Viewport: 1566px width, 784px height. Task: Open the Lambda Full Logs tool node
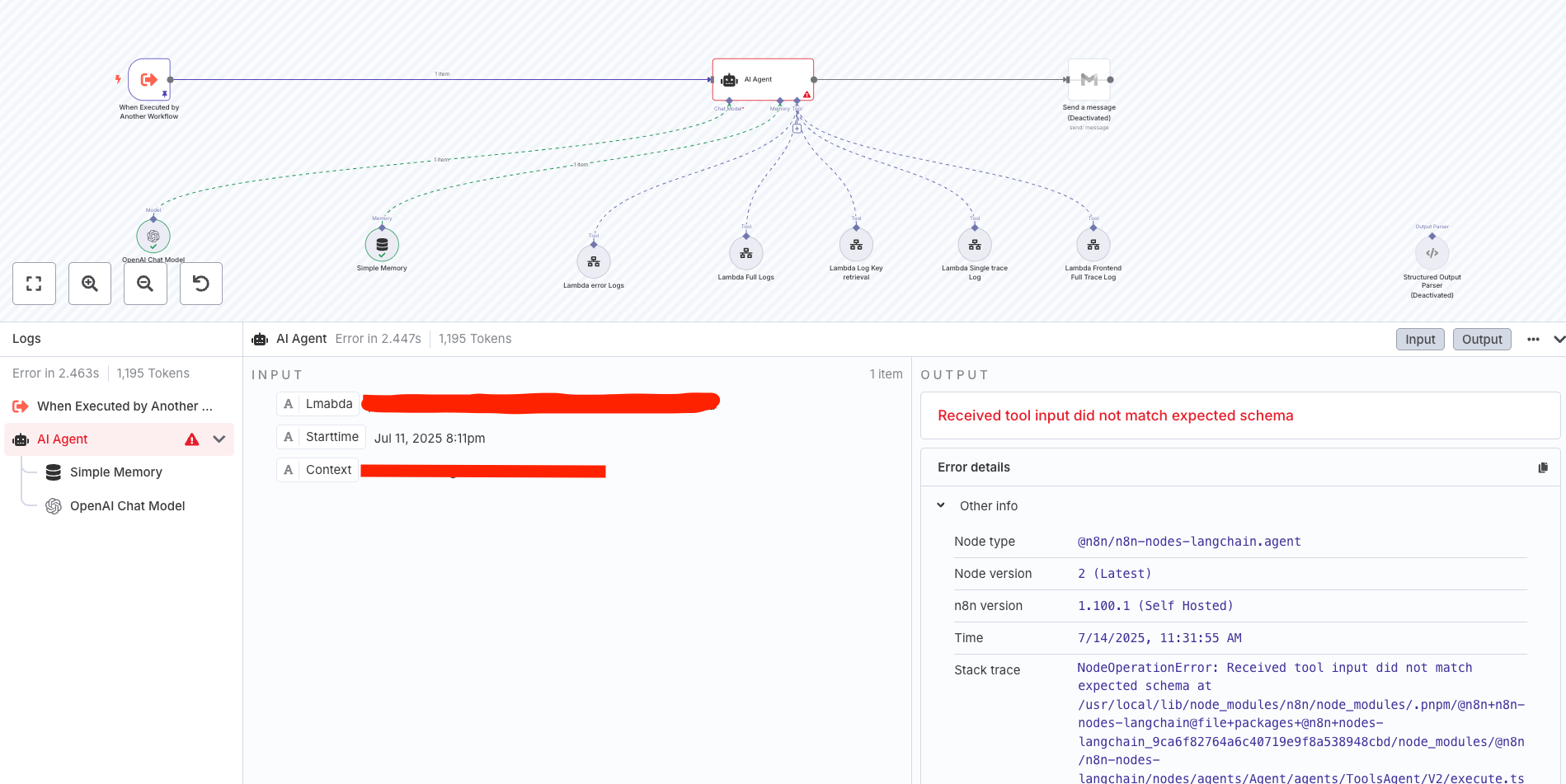click(x=746, y=253)
